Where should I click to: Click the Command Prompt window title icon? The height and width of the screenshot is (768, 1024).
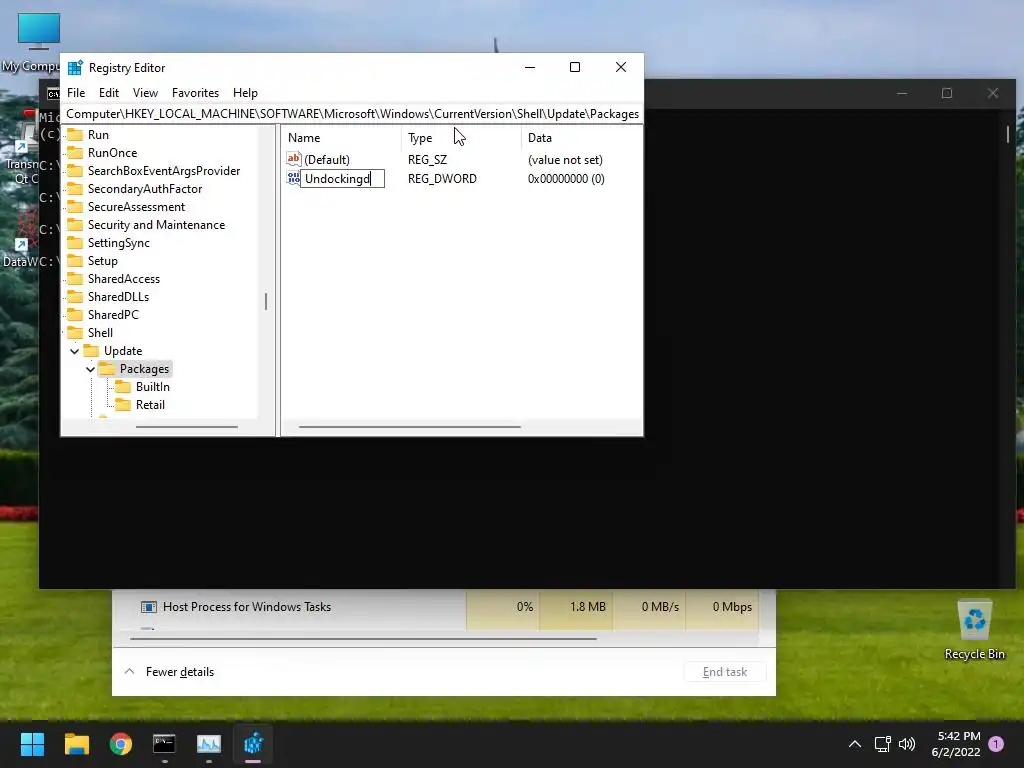tap(52, 94)
